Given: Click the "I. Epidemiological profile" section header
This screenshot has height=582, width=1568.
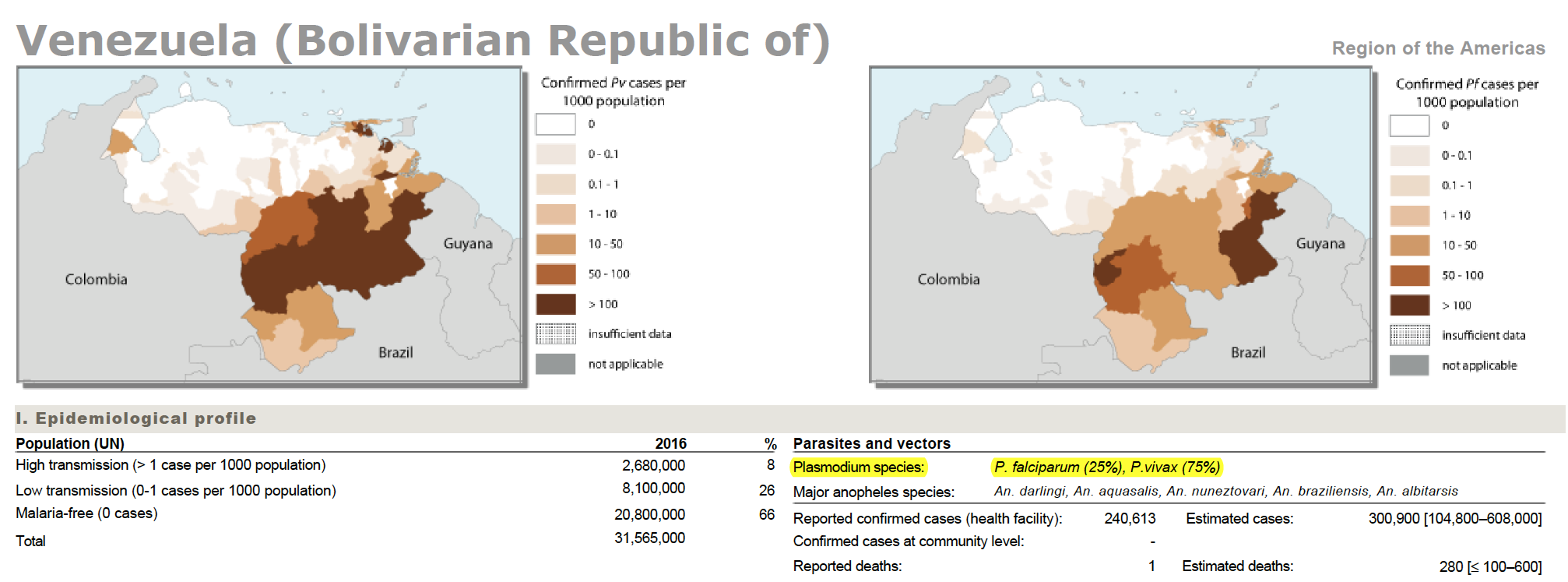Looking at the screenshot, I should 136,418.
